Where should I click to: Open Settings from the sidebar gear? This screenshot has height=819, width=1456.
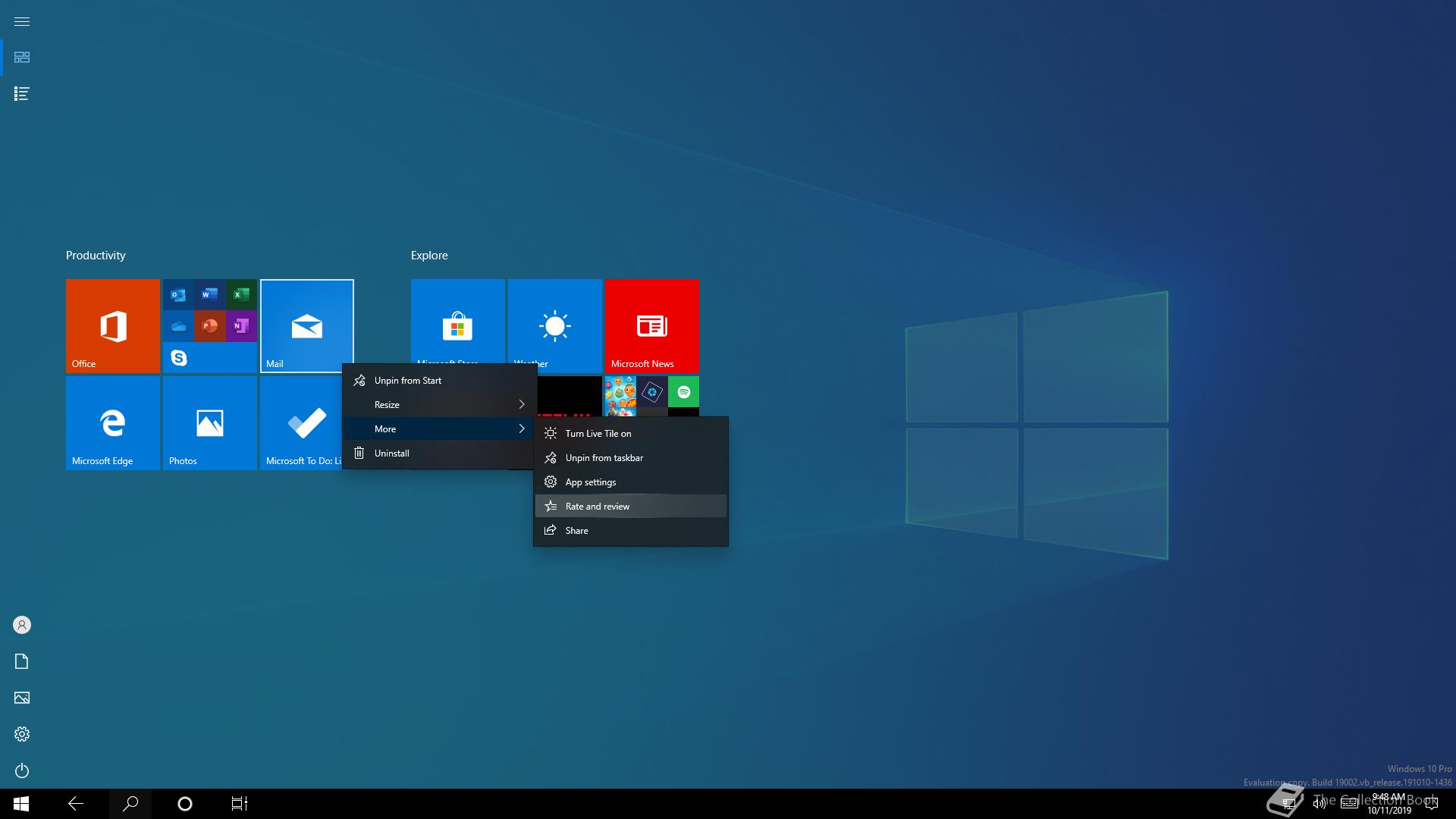pyautogui.click(x=22, y=734)
